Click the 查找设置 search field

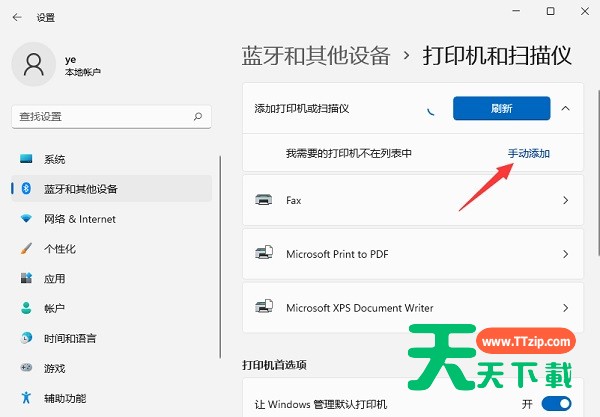105,117
